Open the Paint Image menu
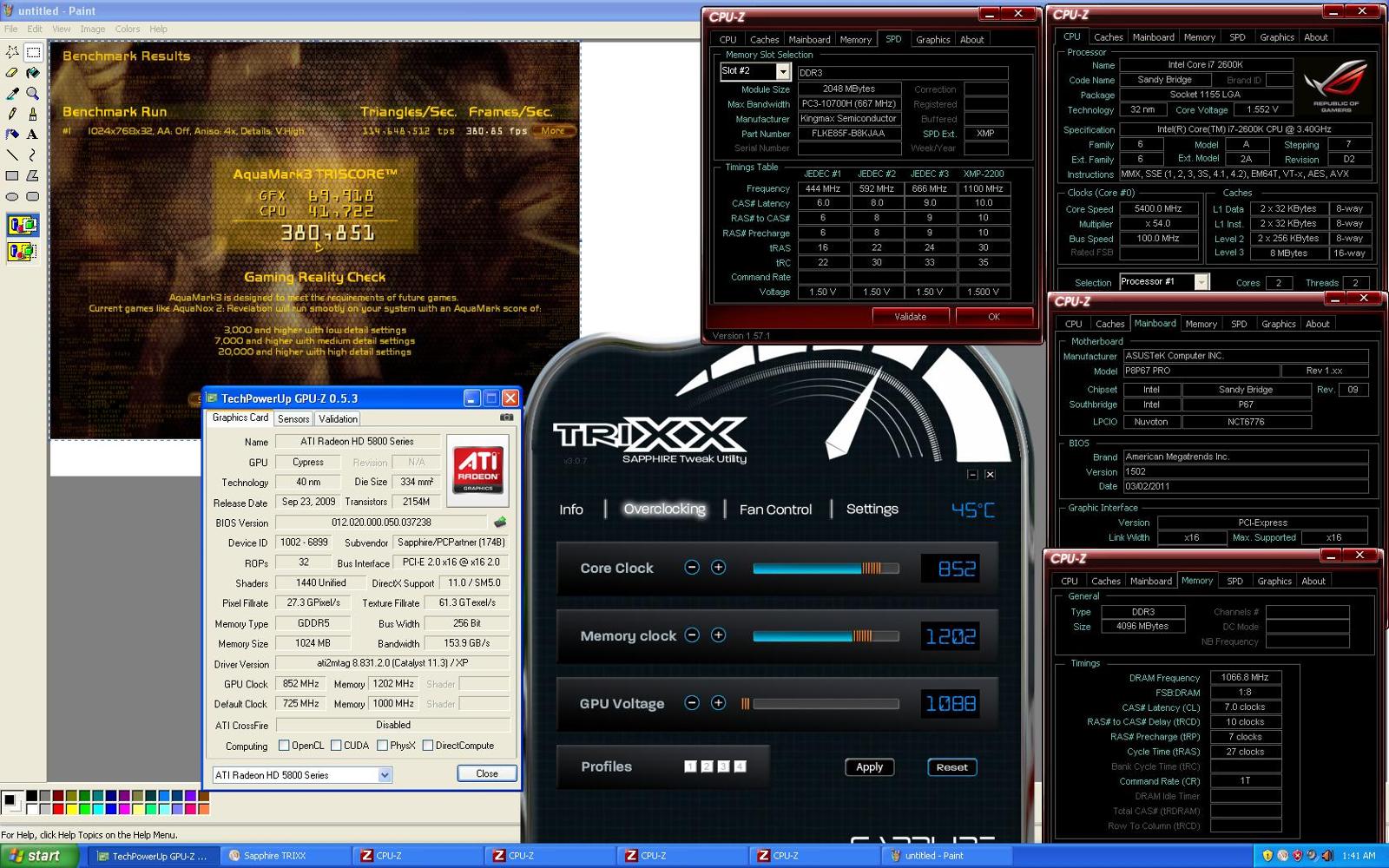This screenshot has width=1389, height=868. (93, 29)
